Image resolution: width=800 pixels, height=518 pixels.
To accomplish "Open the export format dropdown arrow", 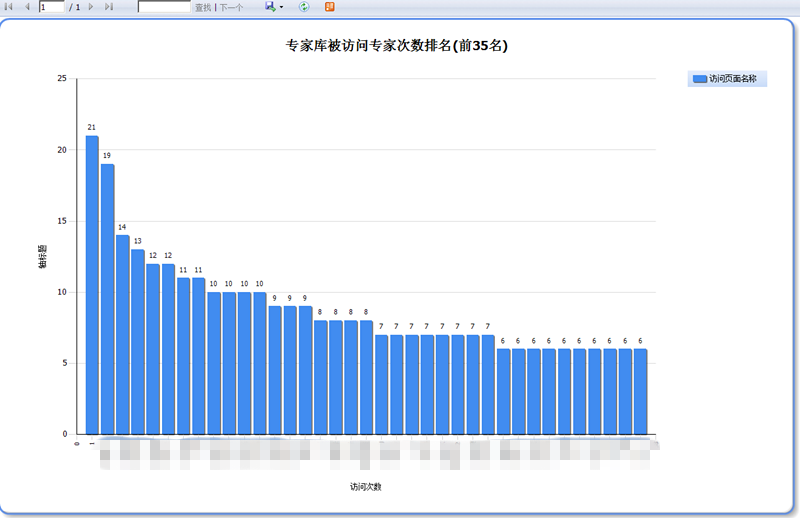I will coord(282,7).
